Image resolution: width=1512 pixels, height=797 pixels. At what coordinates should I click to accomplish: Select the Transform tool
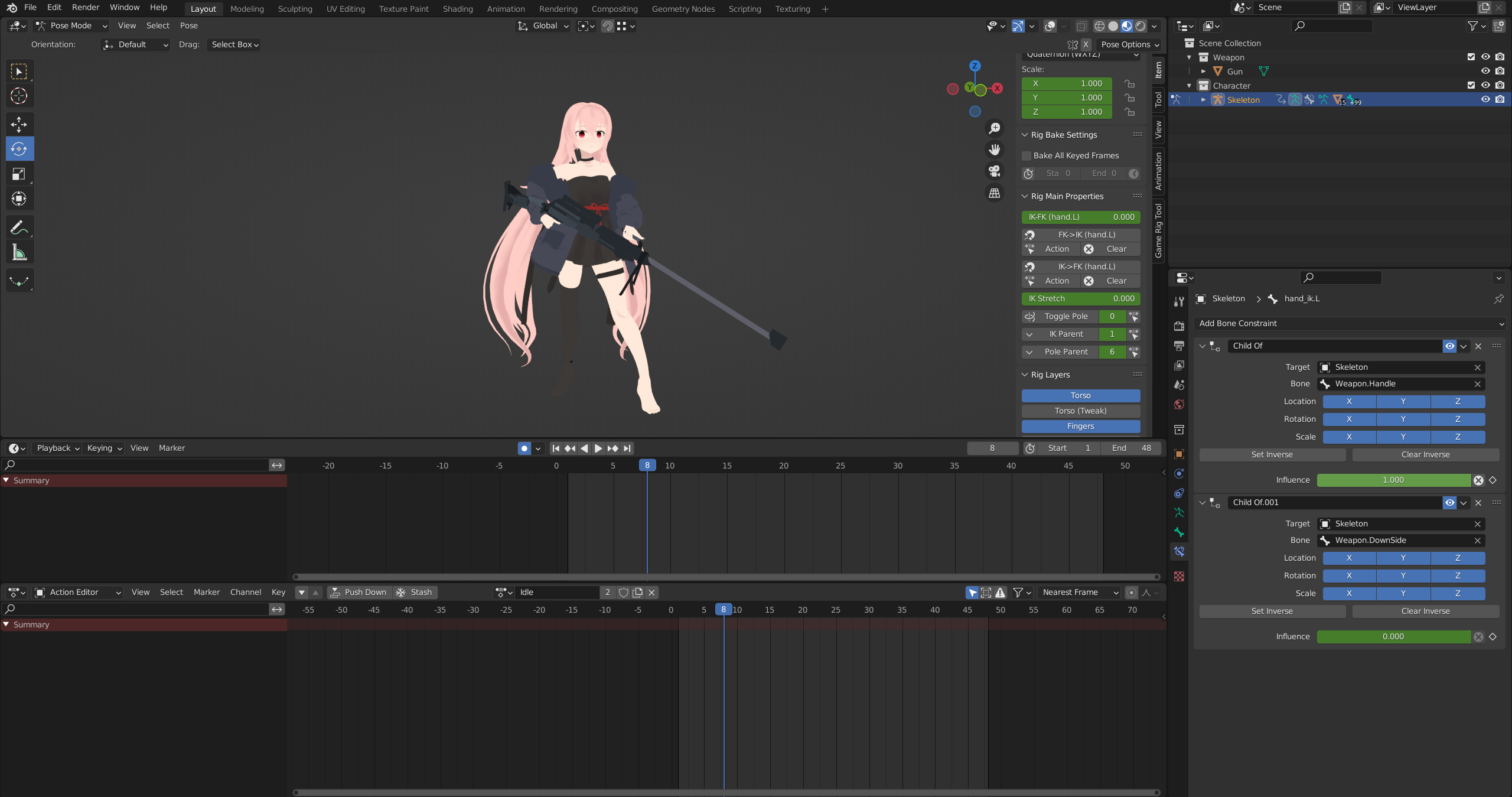(19, 199)
